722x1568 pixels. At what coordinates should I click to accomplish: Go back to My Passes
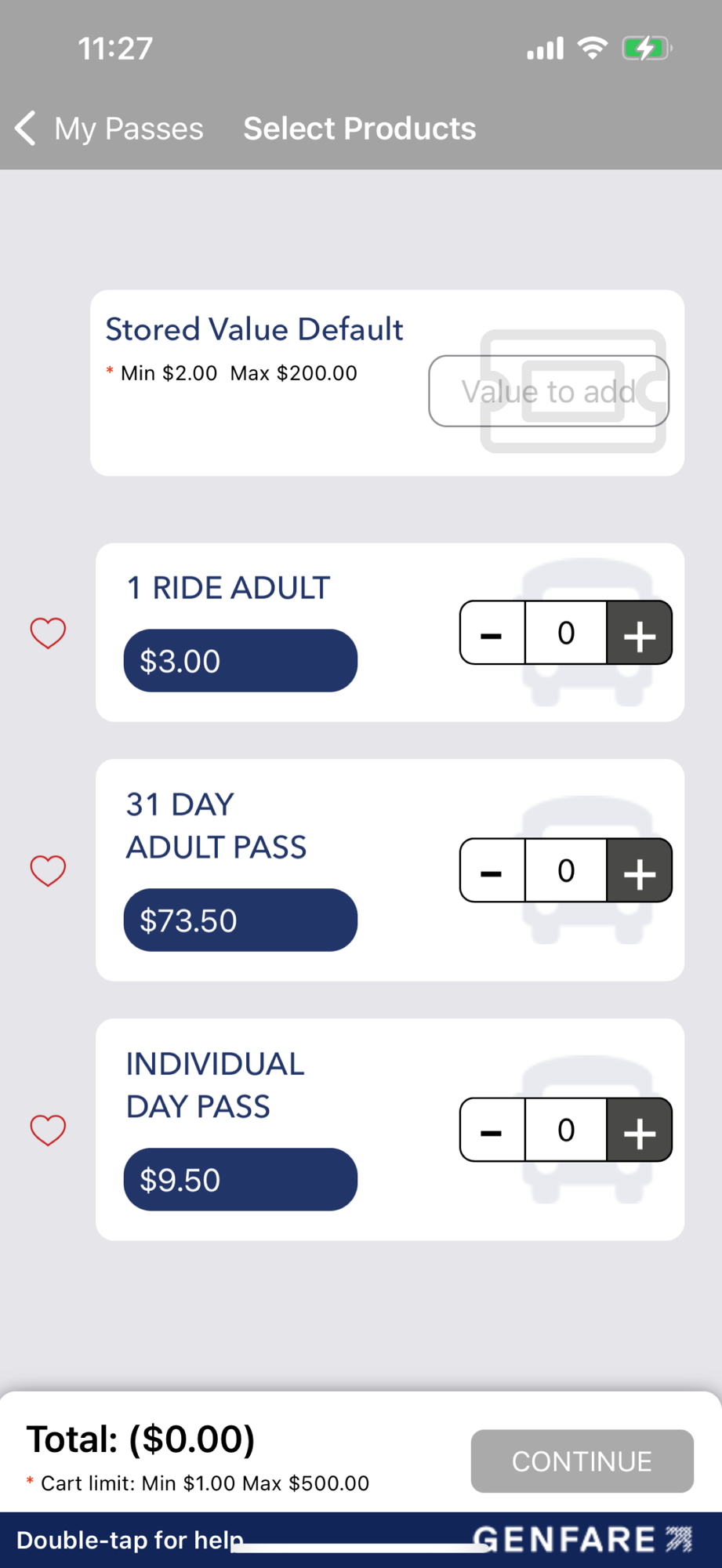[x=110, y=129]
